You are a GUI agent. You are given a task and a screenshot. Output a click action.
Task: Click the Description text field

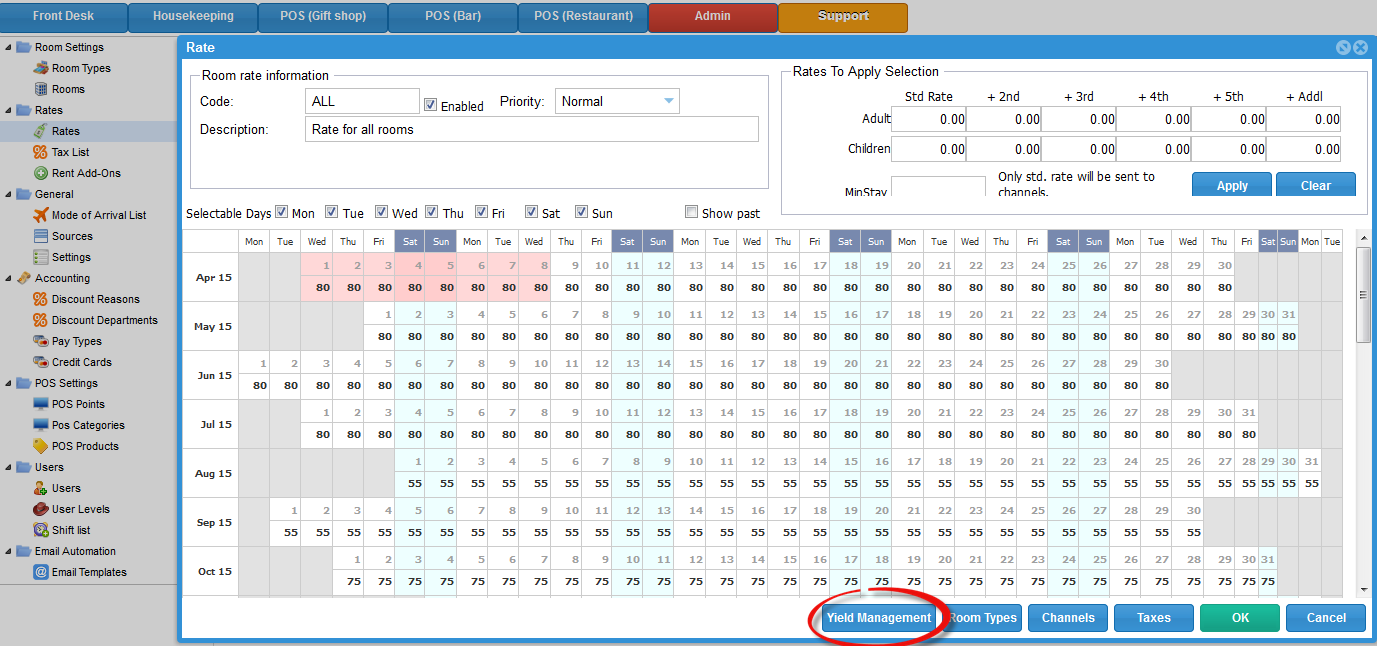(531, 129)
